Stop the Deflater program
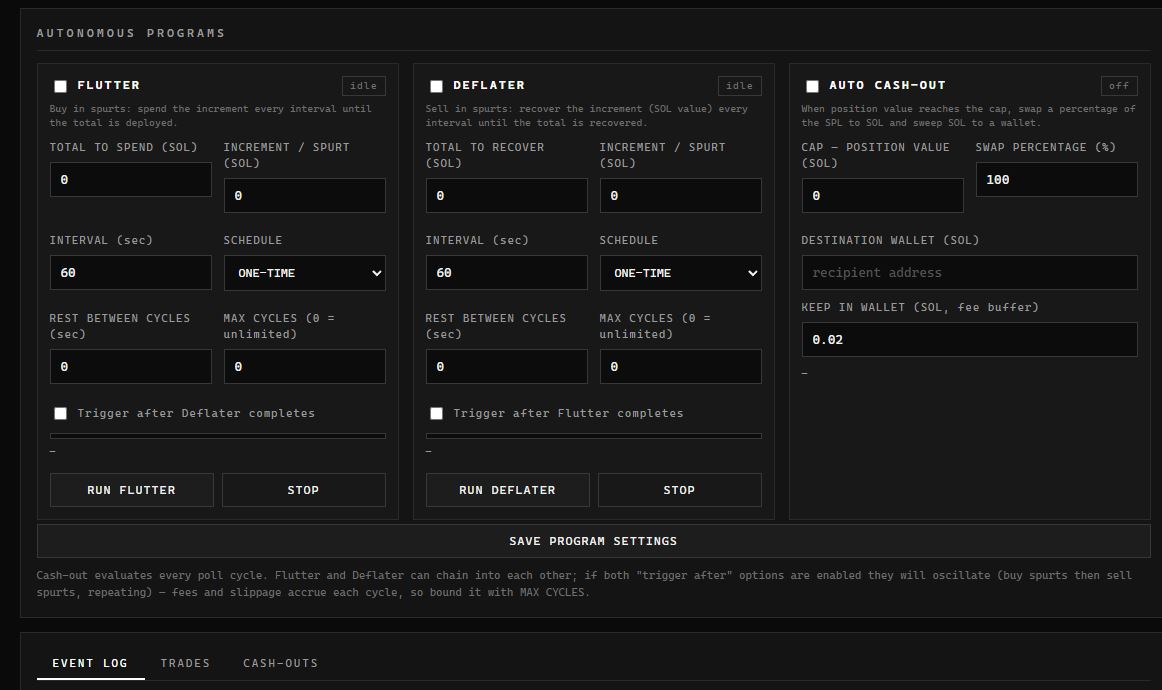Image resolution: width=1162 pixels, height=690 pixels. click(680, 490)
